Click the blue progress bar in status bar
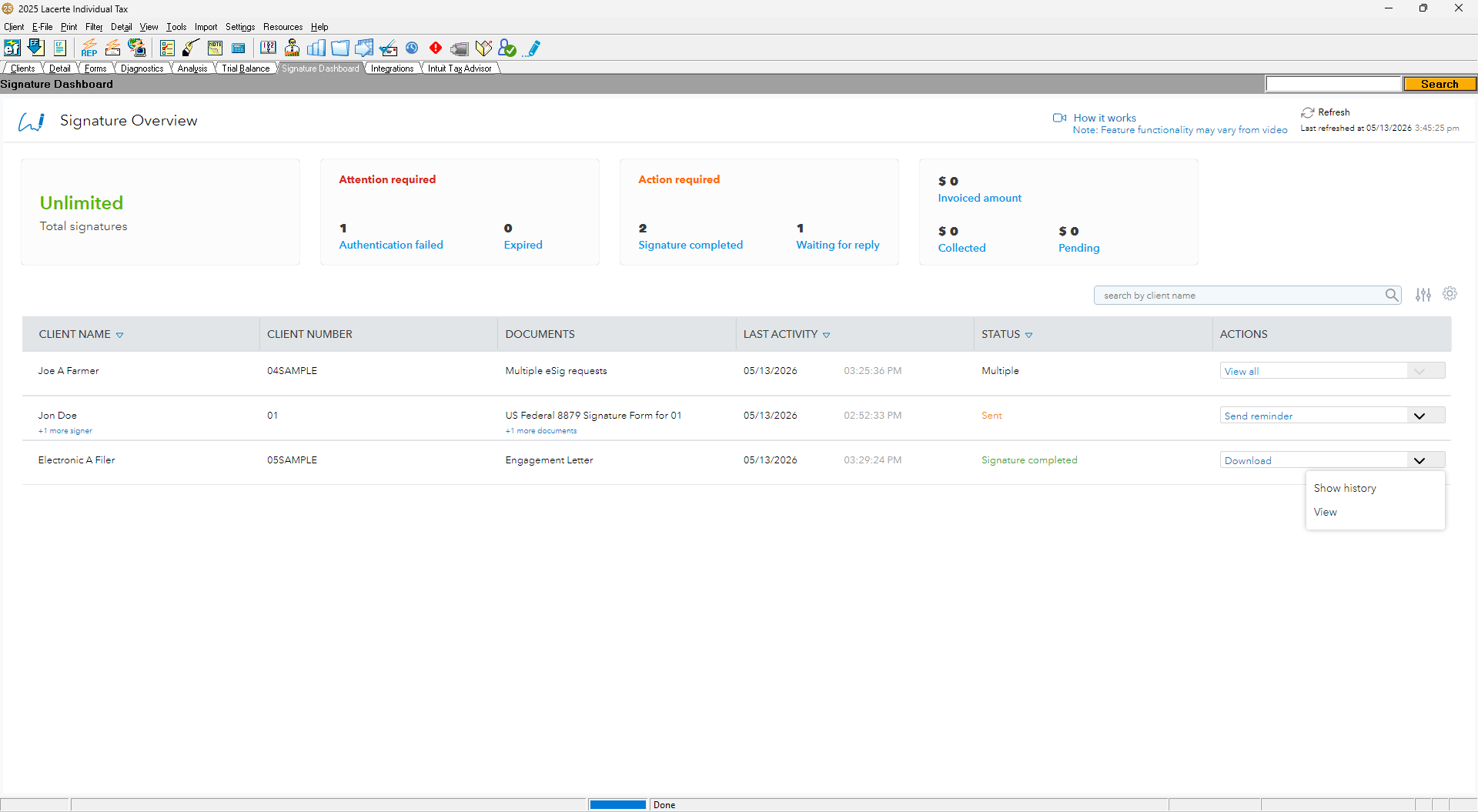The width and height of the screenshot is (1478, 812). click(618, 804)
